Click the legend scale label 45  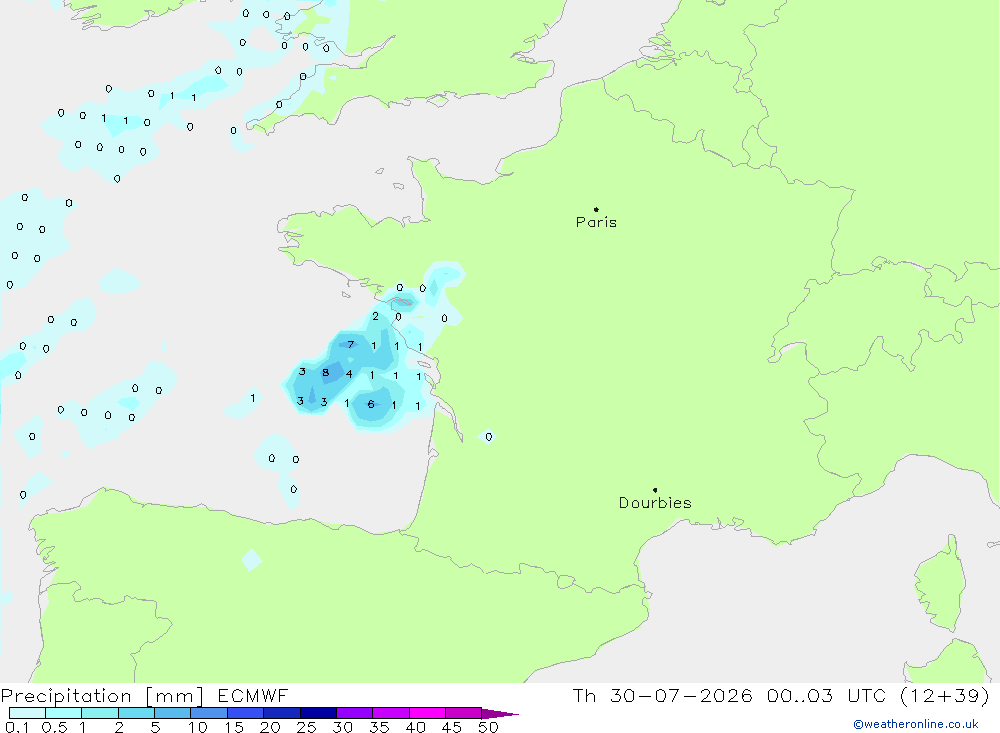tap(452, 727)
